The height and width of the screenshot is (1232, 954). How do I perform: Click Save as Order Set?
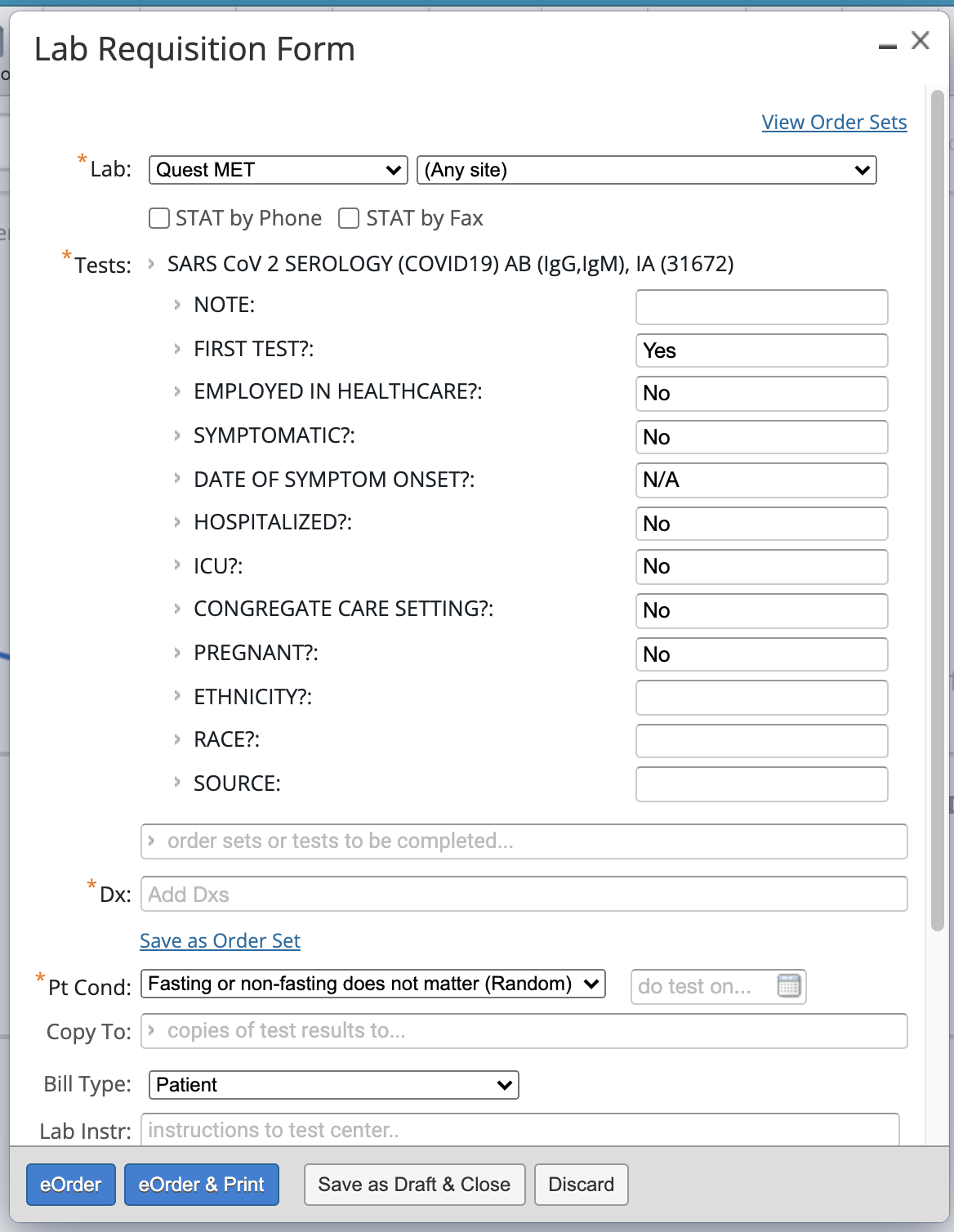click(x=219, y=940)
